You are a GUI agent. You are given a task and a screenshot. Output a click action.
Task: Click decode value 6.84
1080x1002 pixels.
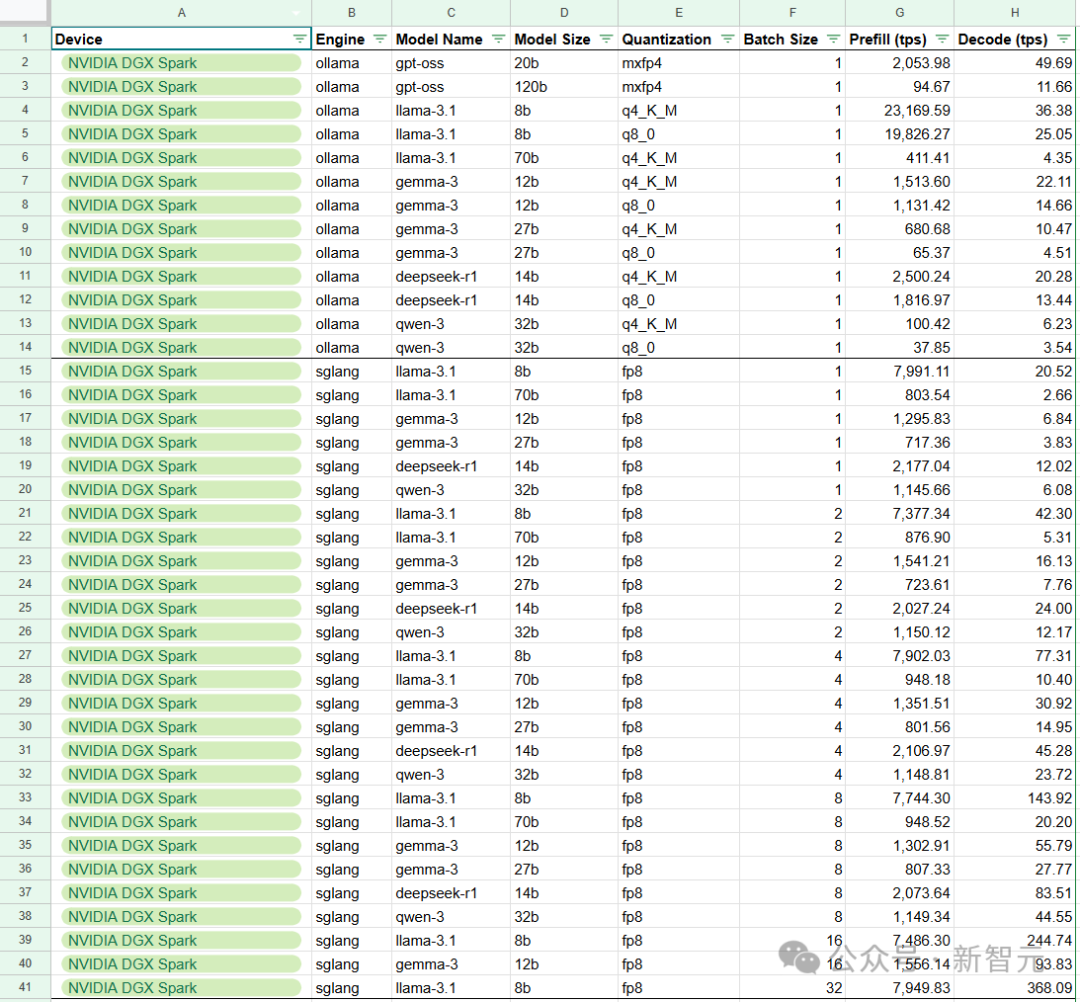pos(1015,419)
